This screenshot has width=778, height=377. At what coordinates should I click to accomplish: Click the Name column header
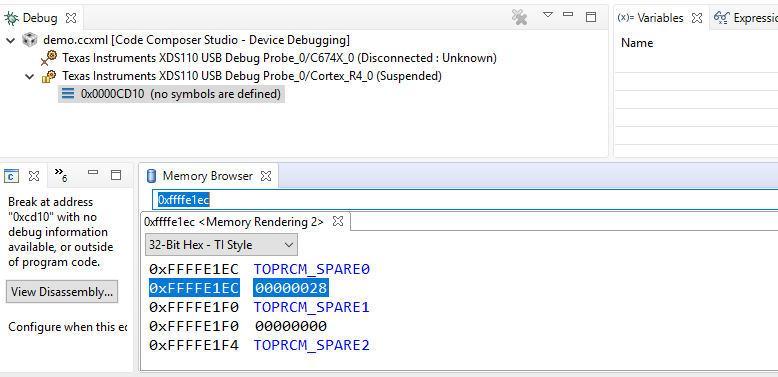tap(637, 43)
